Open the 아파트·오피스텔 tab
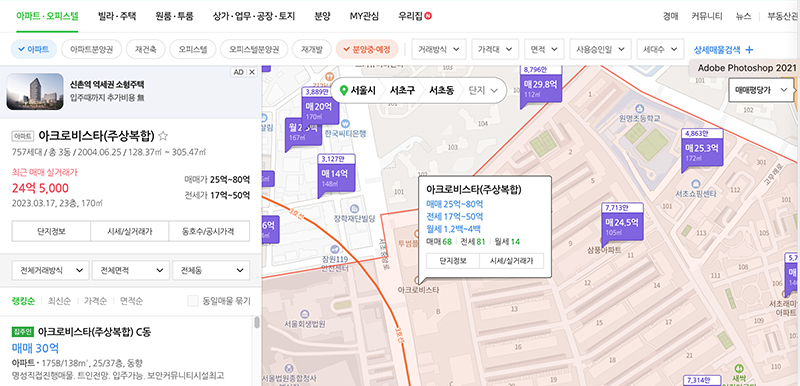The image size is (800, 386). (47, 16)
